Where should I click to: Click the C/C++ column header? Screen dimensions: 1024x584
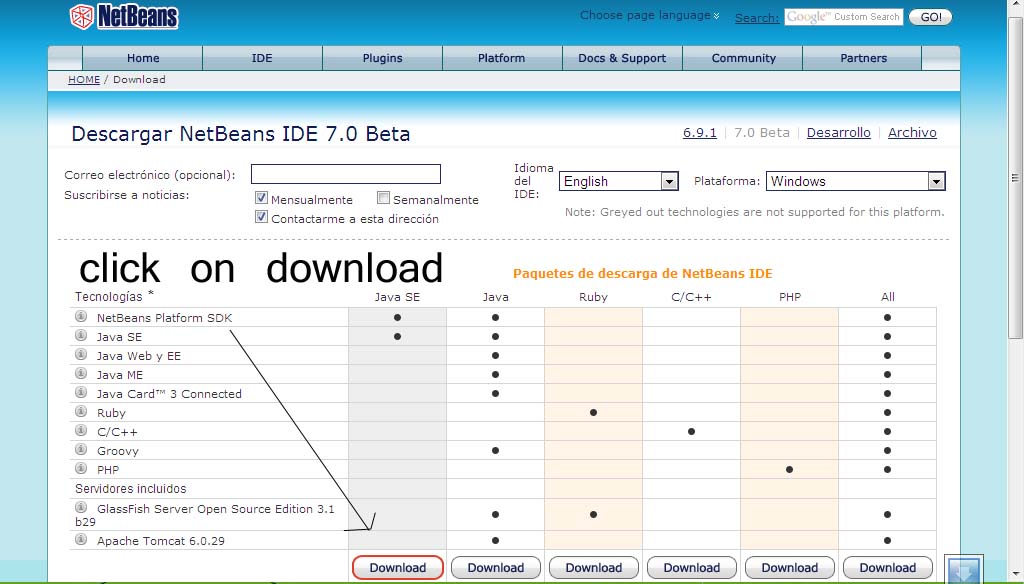692,297
